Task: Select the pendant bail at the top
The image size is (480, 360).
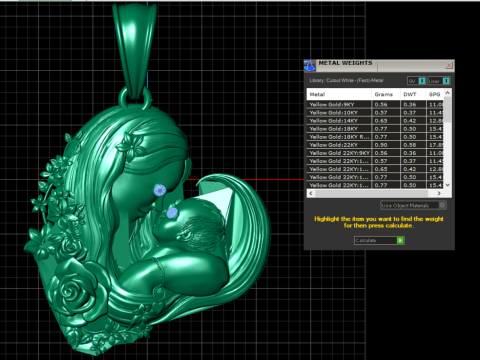Action: [134, 50]
